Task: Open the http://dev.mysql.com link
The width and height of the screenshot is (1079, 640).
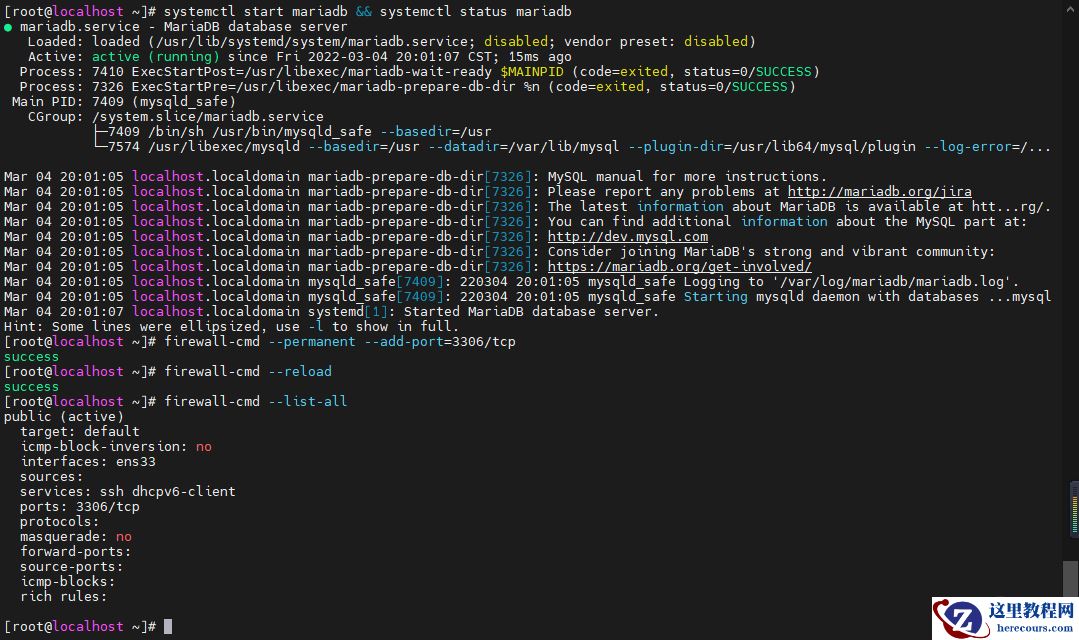Action: [x=628, y=237]
